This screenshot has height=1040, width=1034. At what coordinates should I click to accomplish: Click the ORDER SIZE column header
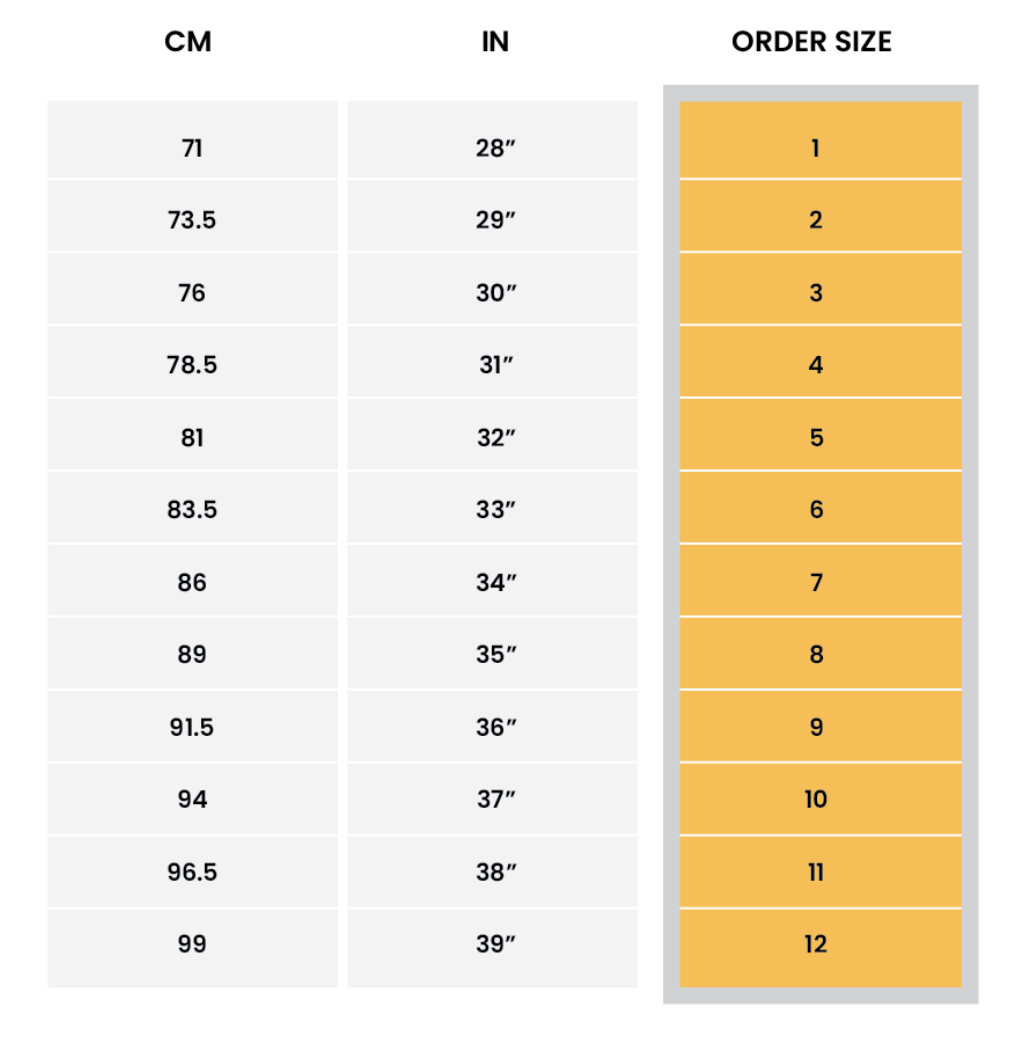pyautogui.click(x=811, y=42)
